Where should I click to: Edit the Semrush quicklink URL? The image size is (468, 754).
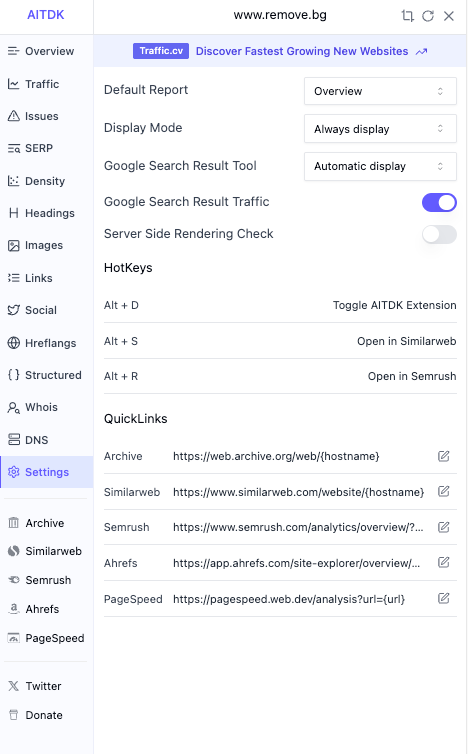(443, 527)
